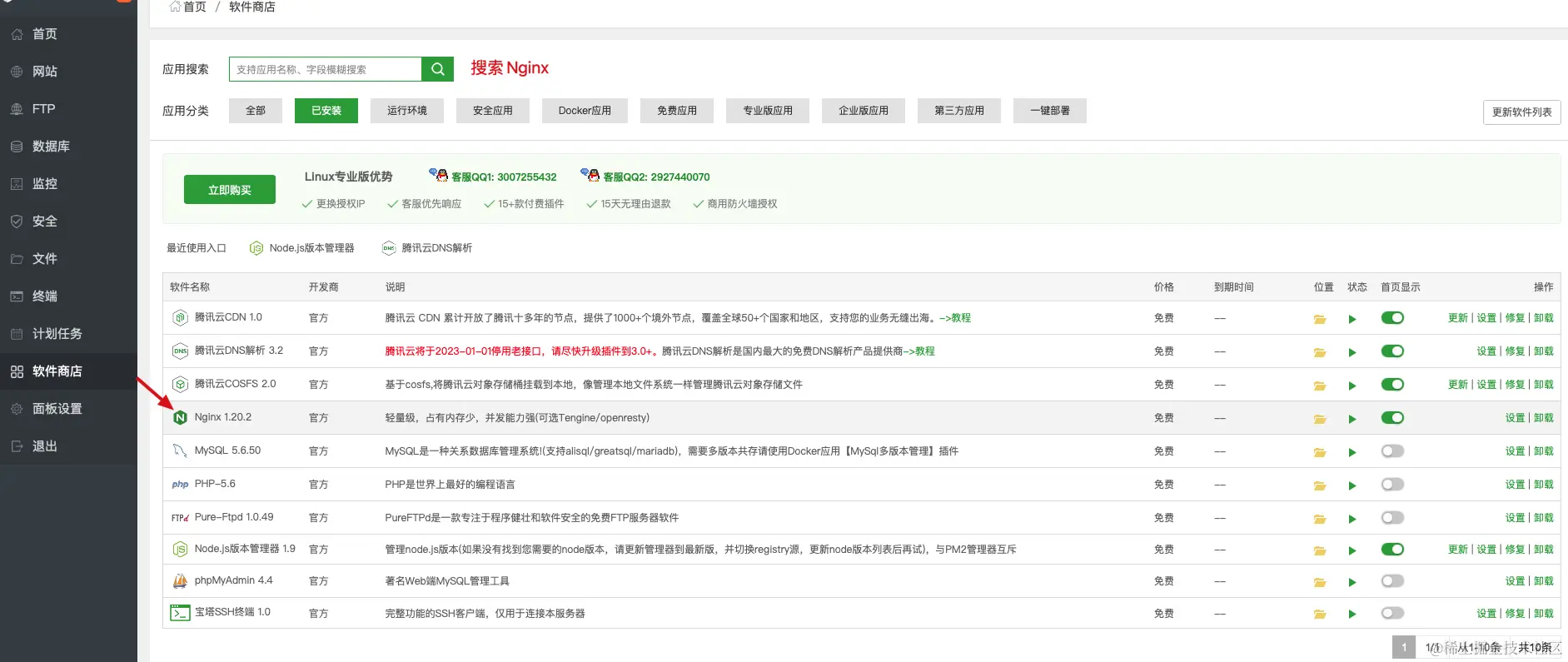This screenshot has height=662, width=1568.
Task: Disable homepage display for 腾讯云CDN 1.0
Action: pyautogui.click(x=1392, y=317)
